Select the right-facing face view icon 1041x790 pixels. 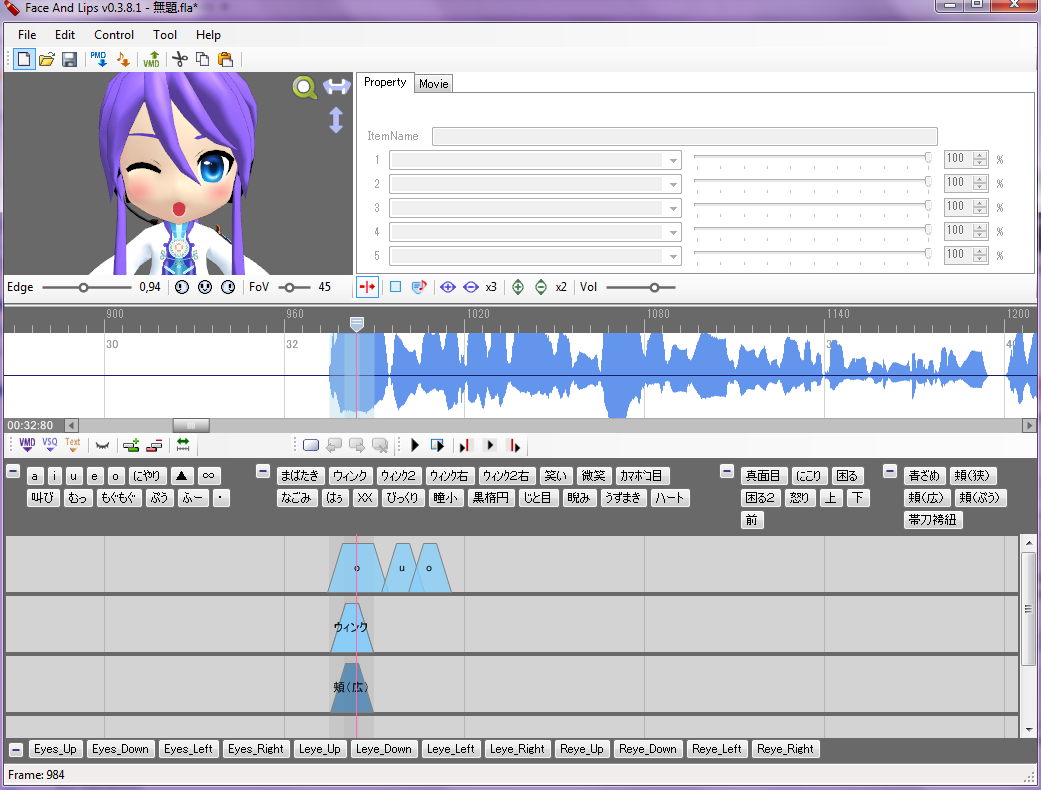point(228,287)
